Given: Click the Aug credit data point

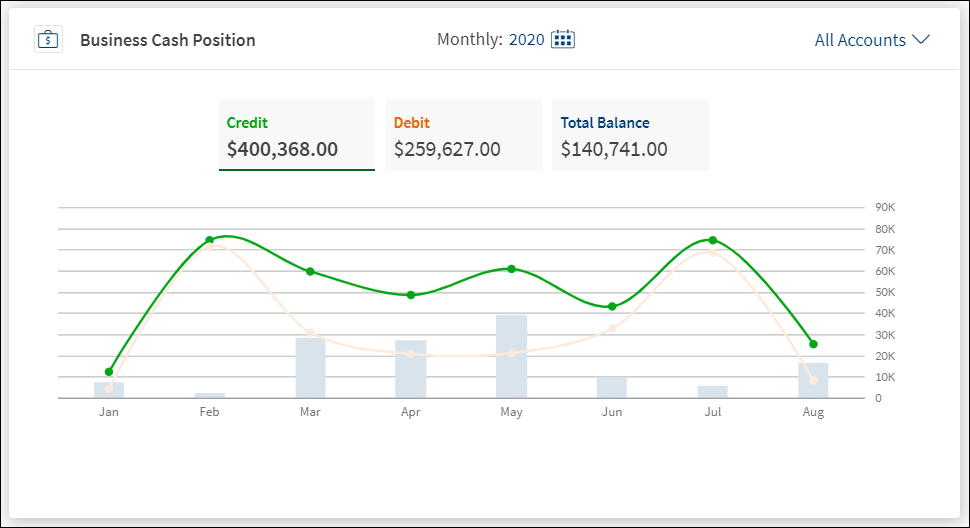Looking at the screenshot, I should tap(813, 344).
